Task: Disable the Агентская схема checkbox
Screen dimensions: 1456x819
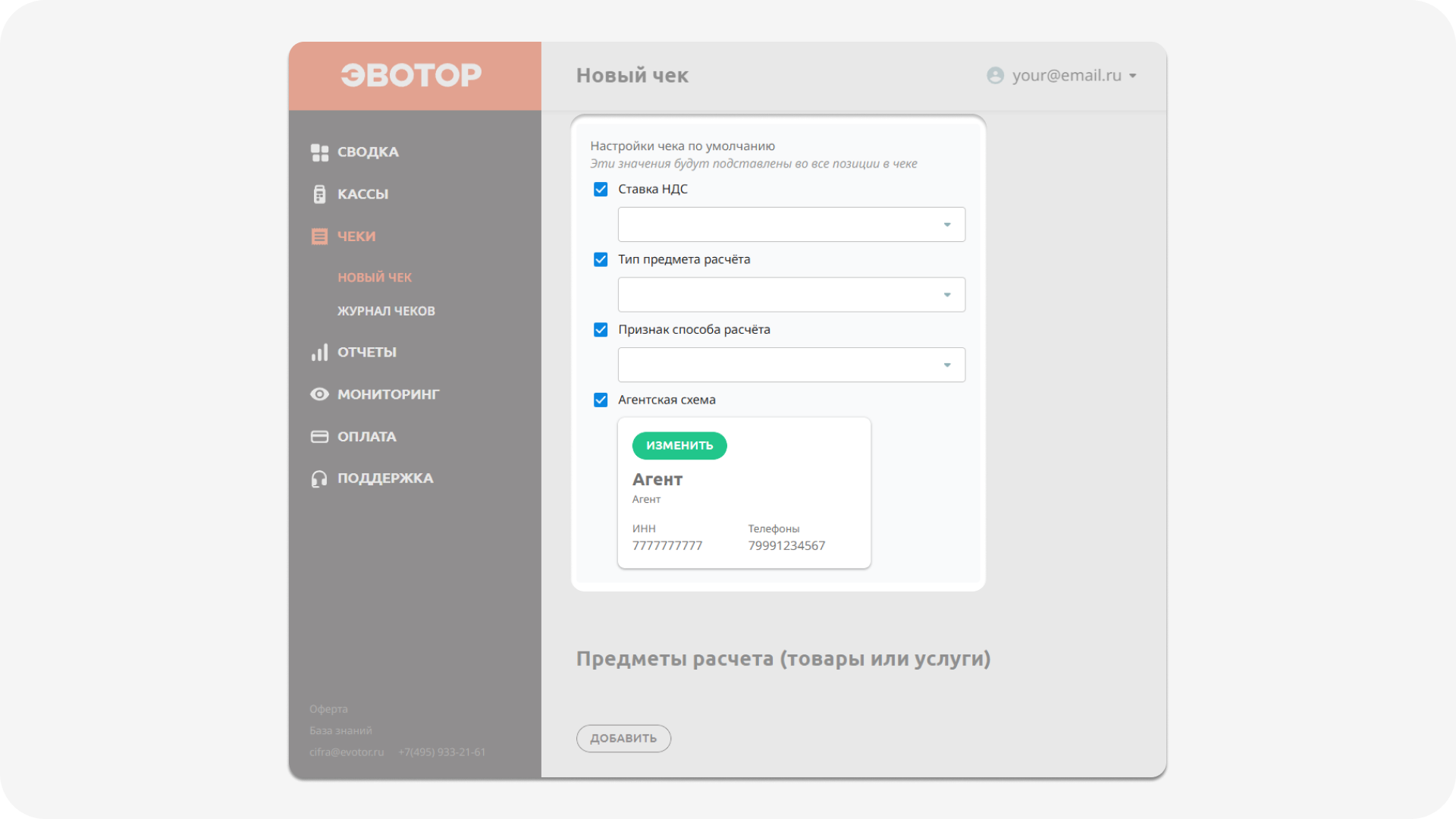Action: tap(601, 400)
